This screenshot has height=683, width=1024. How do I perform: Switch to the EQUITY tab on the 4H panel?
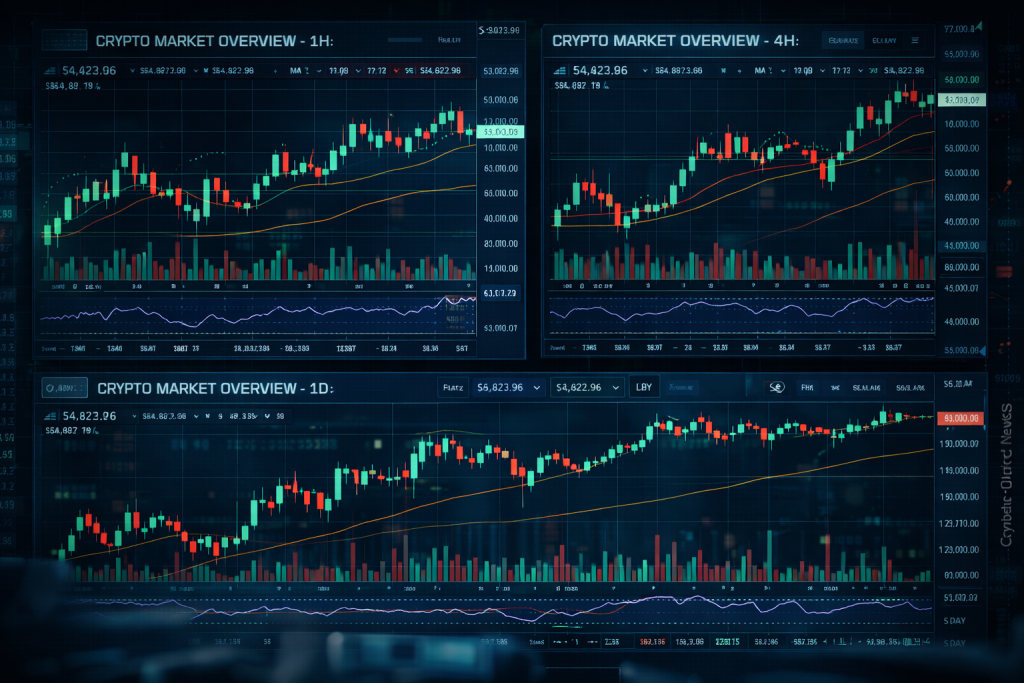[x=884, y=41]
